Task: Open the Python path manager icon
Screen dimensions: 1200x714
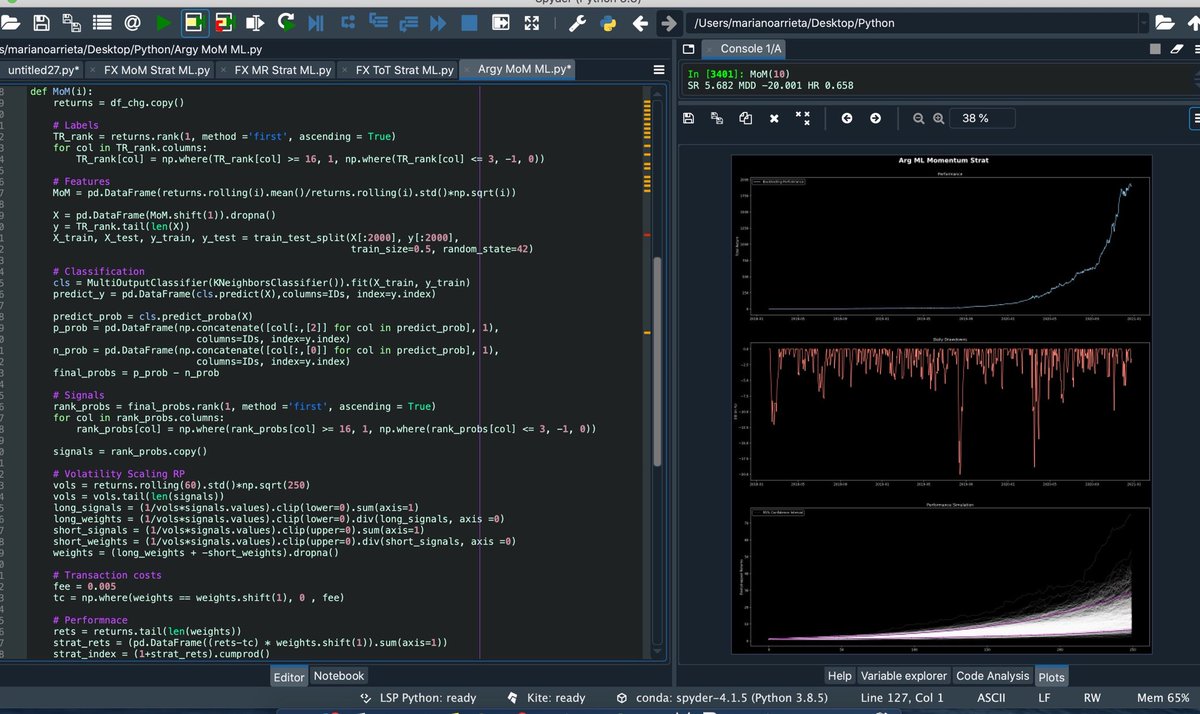Action: [x=607, y=22]
